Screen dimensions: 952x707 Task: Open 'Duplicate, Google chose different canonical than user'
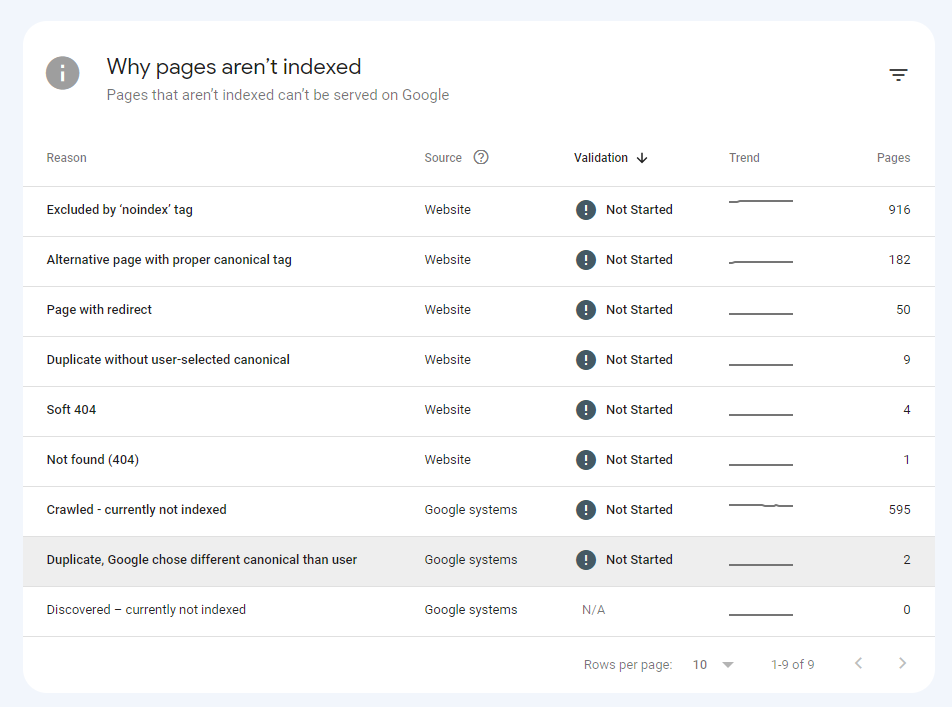pos(202,559)
